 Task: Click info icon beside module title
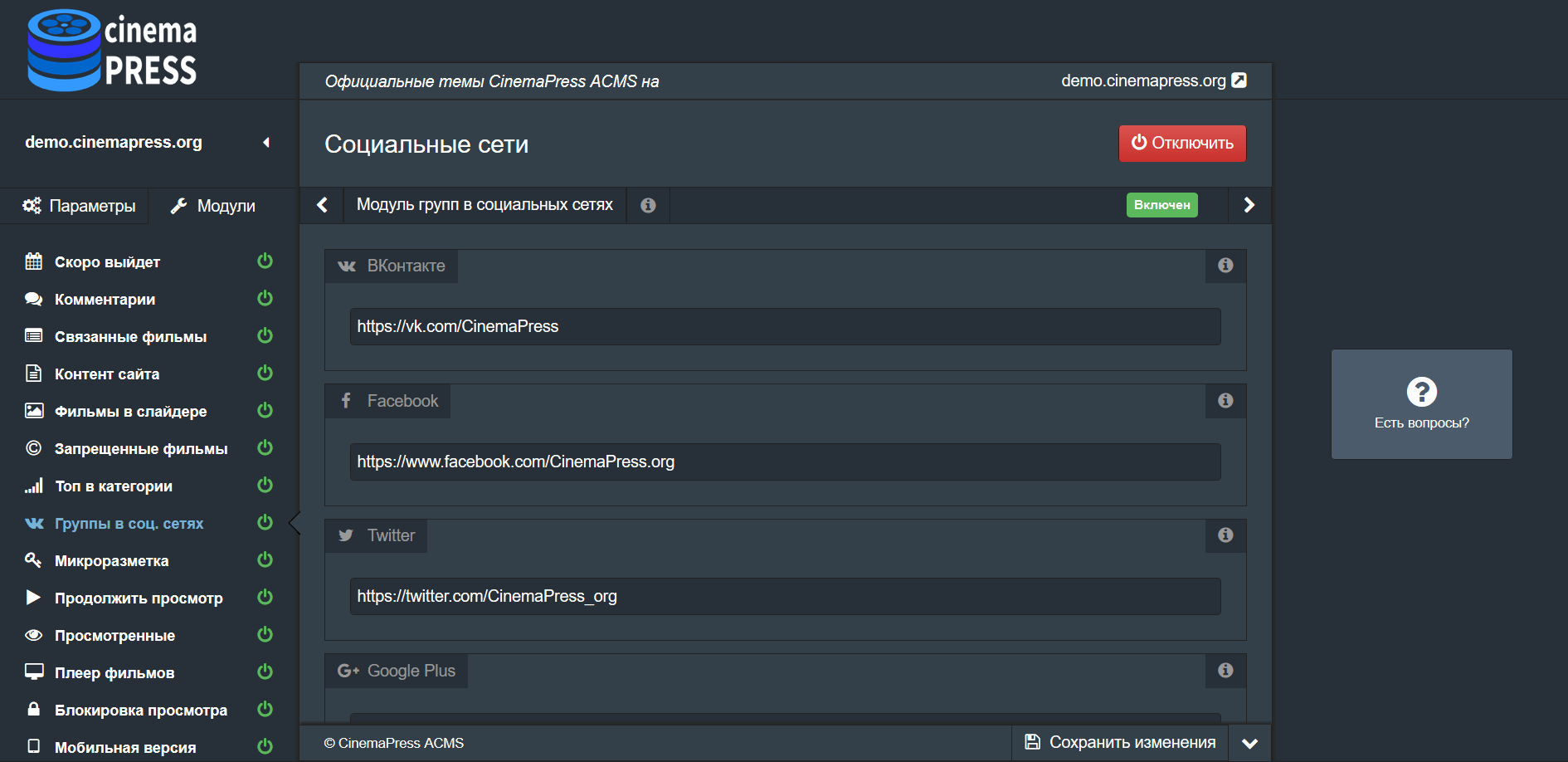tap(648, 205)
